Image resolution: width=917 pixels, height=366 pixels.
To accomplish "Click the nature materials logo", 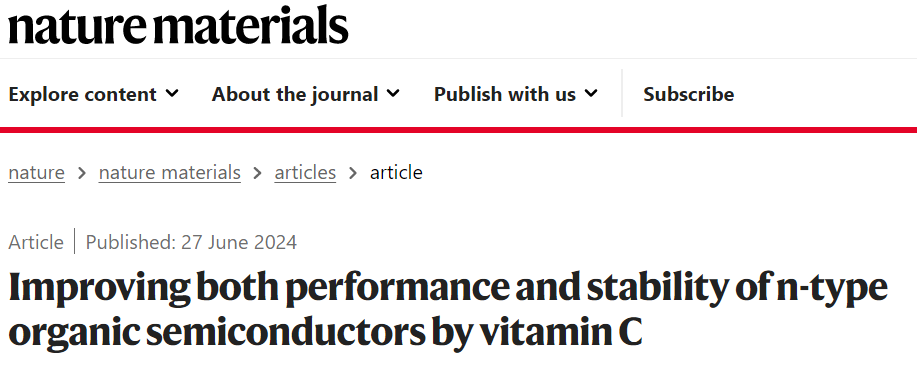I will coord(178,26).
